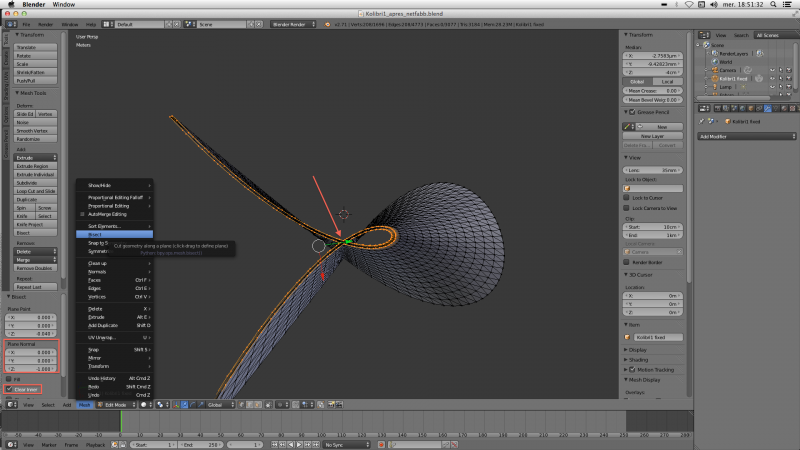The height and width of the screenshot is (450, 800).
Task: Enable Lock to Cursor checkbox
Action: (x=627, y=197)
